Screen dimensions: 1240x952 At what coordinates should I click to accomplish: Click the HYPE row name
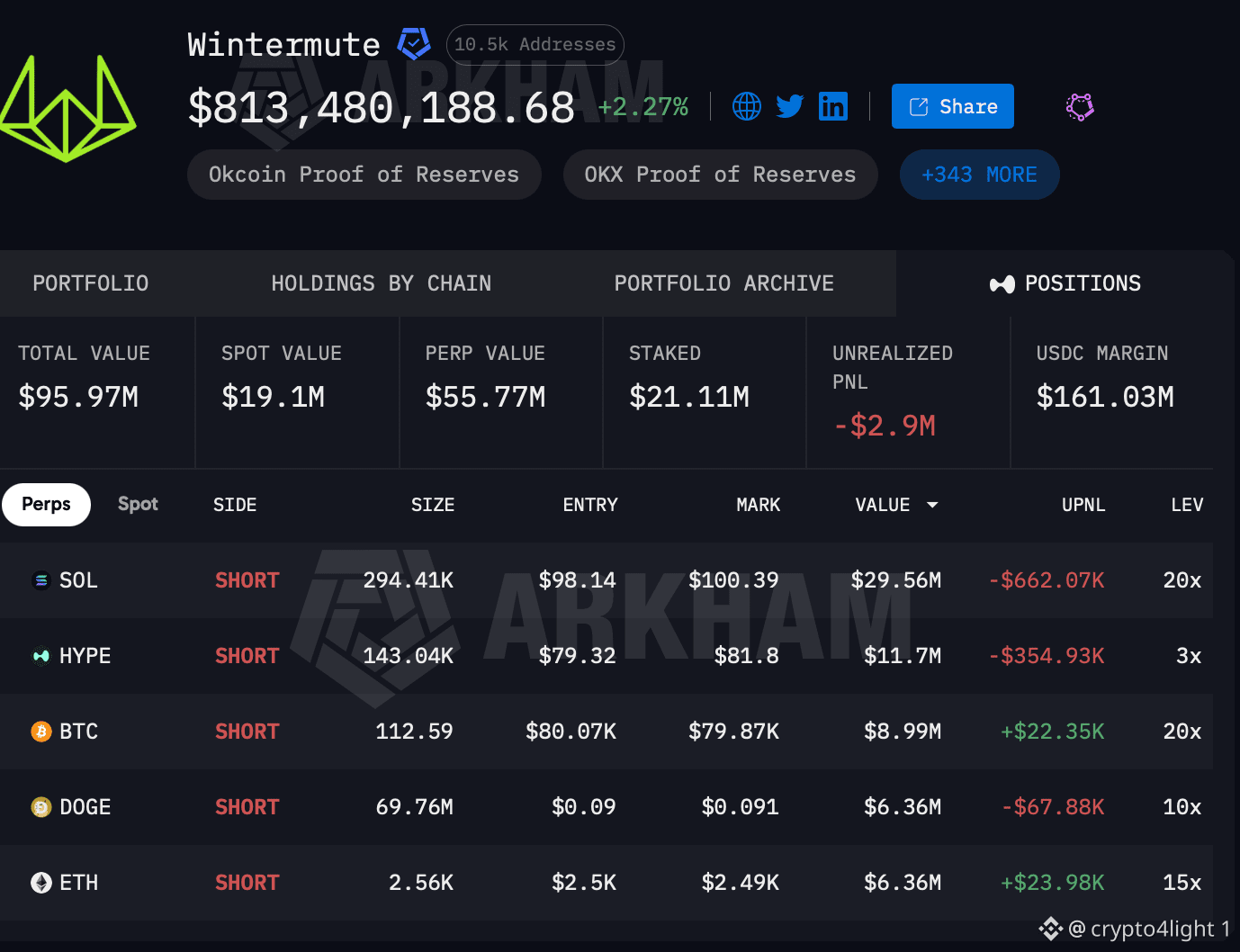(x=85, y=656)
